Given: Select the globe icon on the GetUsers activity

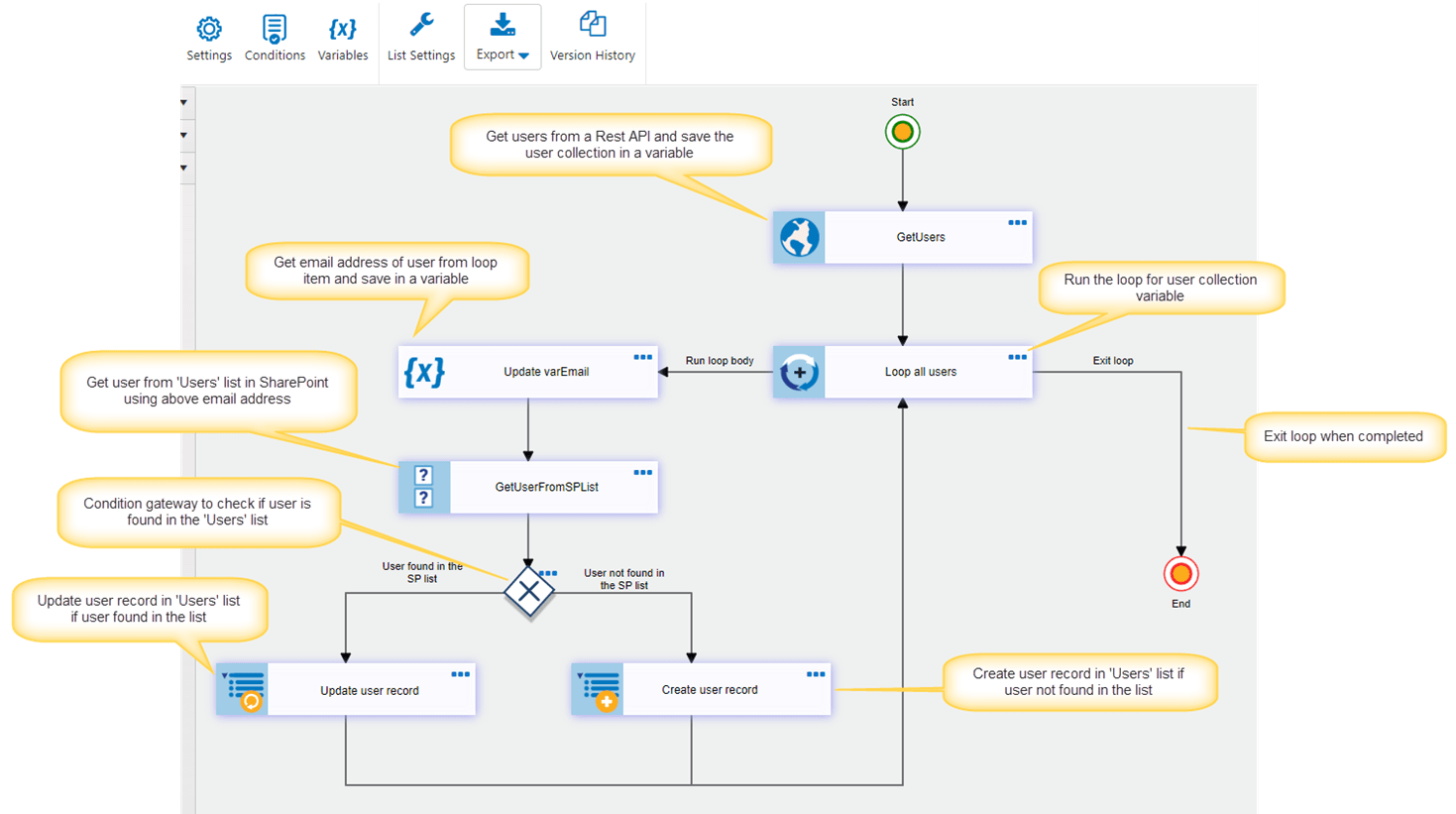Looking at the screenshot, I should pos(799,237).
